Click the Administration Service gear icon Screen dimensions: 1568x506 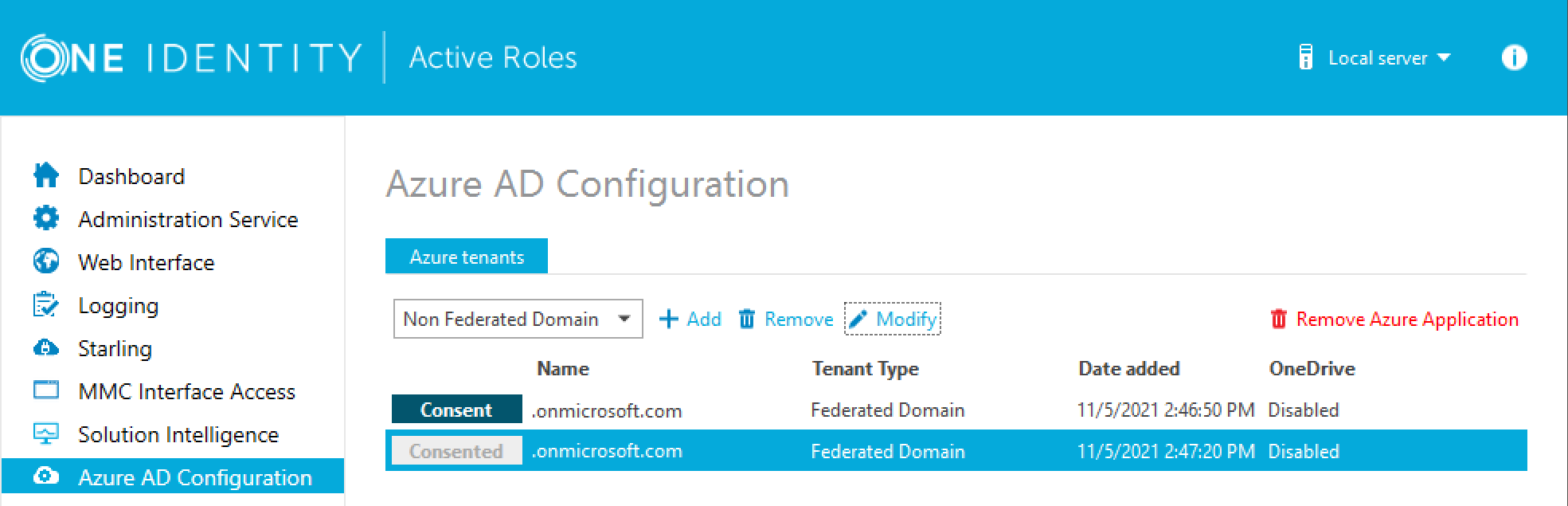pyautogui.click(x=46, y=218)
